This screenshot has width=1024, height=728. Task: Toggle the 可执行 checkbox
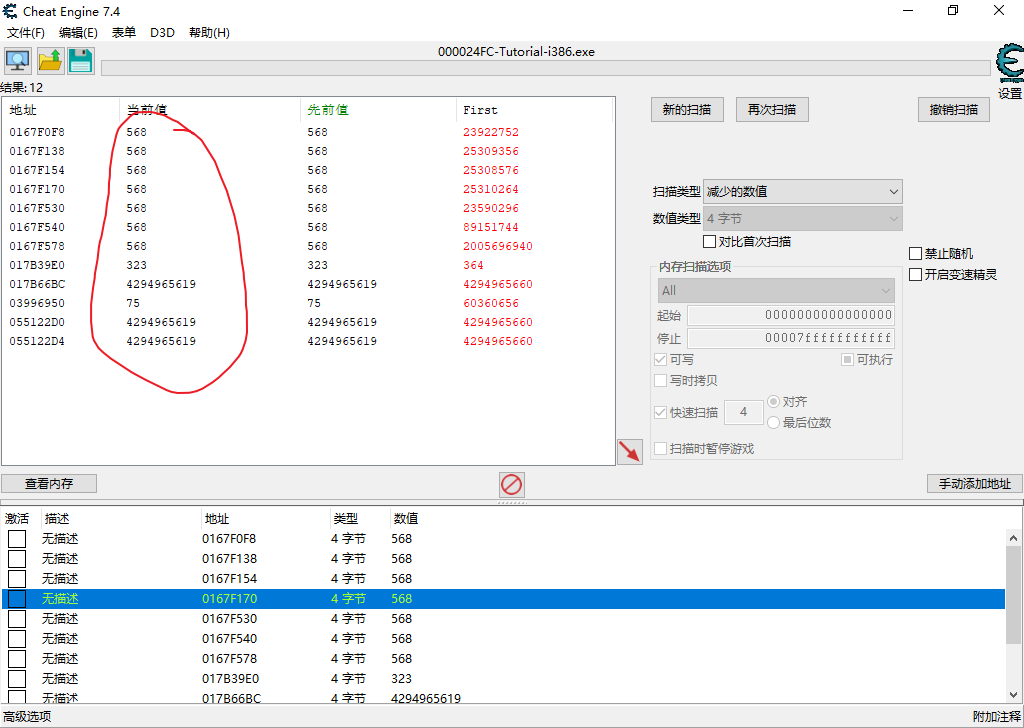847,360
